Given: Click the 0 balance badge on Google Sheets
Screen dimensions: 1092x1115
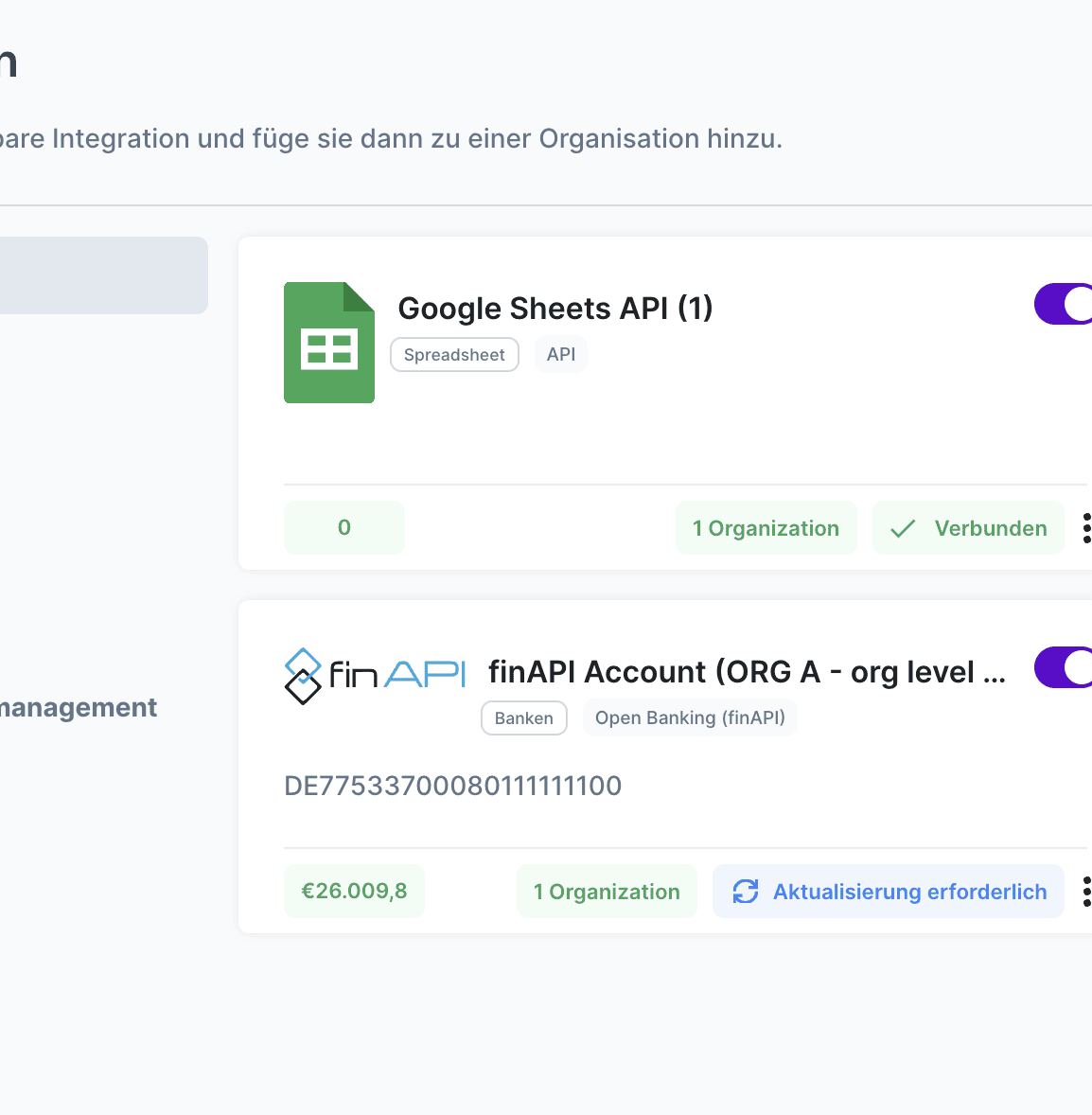Looking at the screenshot, I should [x=344, y=528].
